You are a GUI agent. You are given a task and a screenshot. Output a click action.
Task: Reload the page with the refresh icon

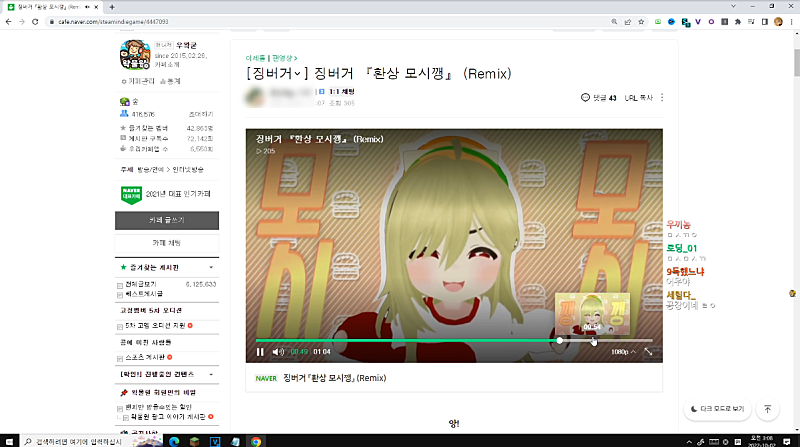(35, 22)
